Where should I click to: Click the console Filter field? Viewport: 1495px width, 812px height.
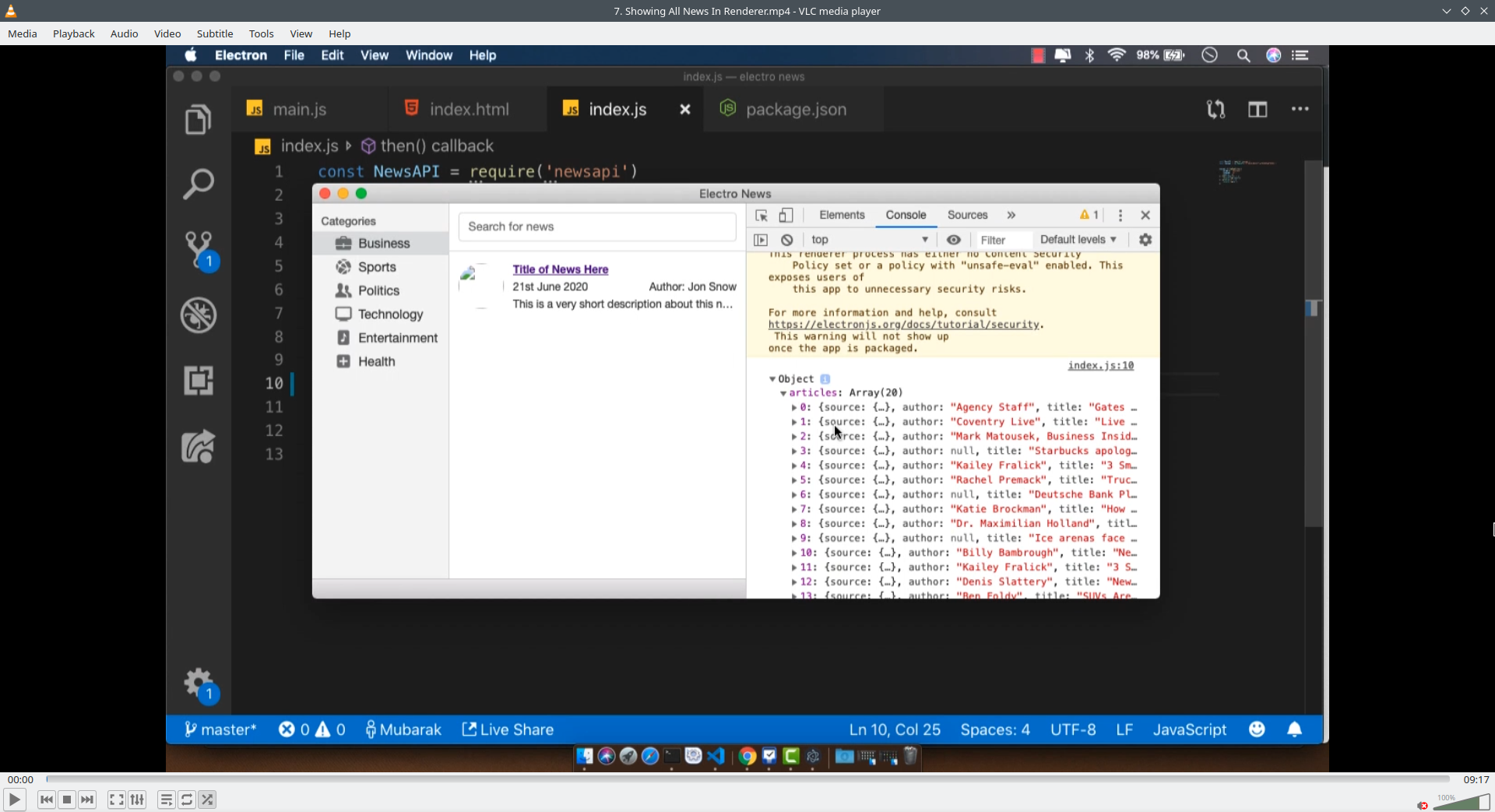1003,240
